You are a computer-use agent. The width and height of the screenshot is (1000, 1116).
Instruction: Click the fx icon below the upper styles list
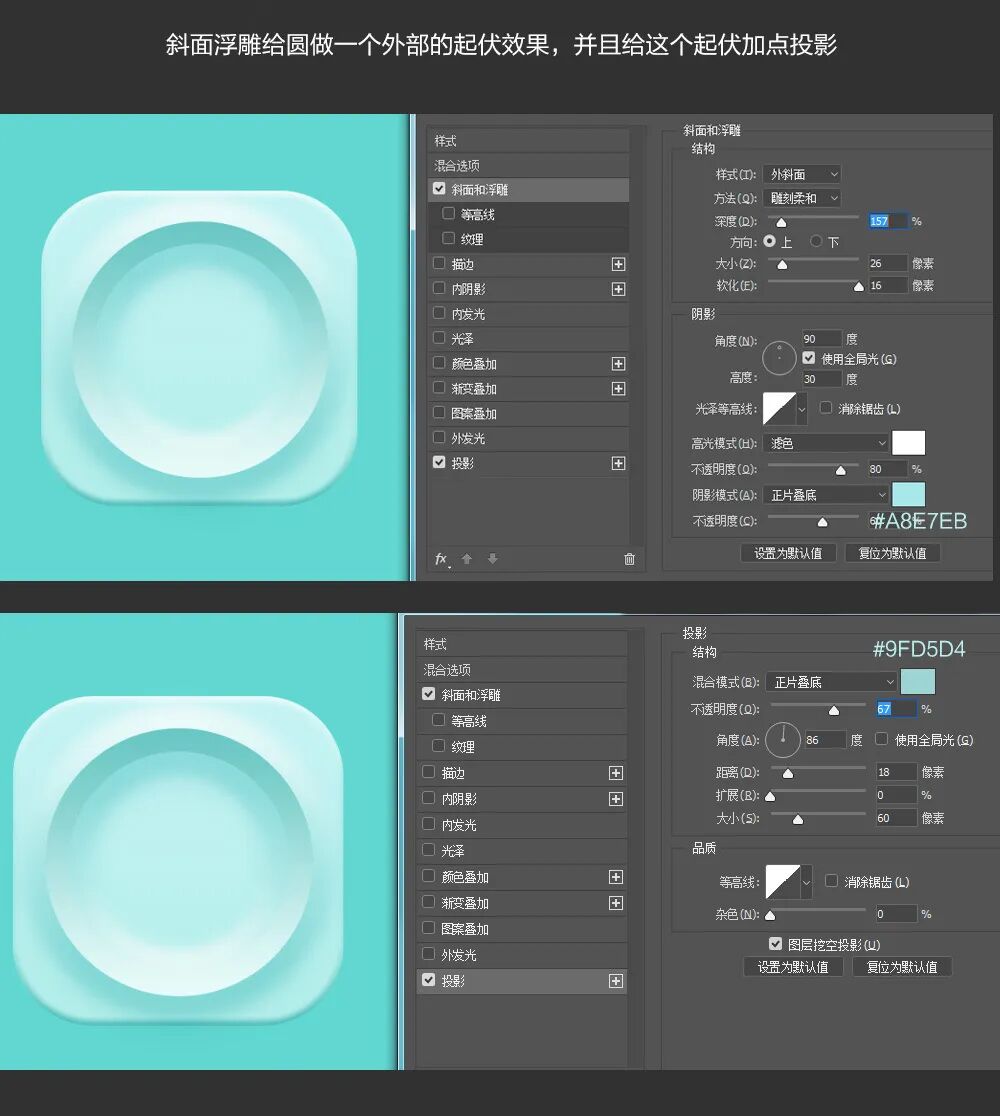click(x=441, y=559)
